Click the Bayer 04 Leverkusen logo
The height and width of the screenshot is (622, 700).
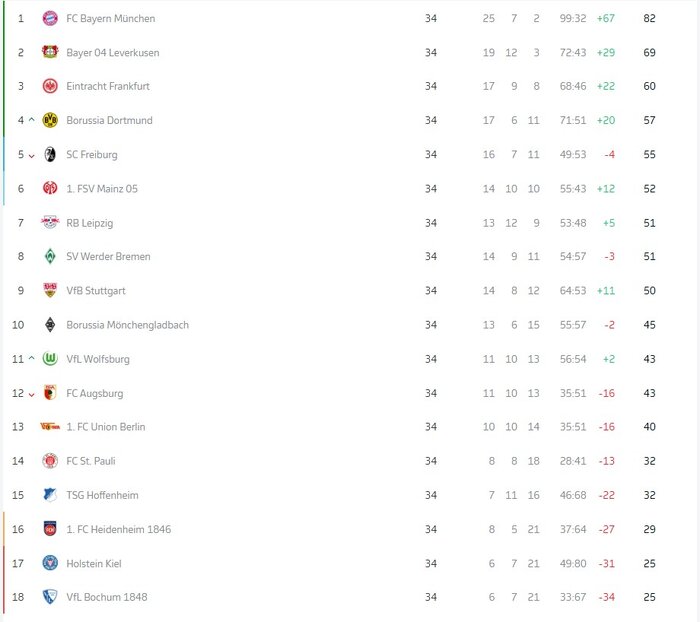pyautogui.click(x=50, y=53)
